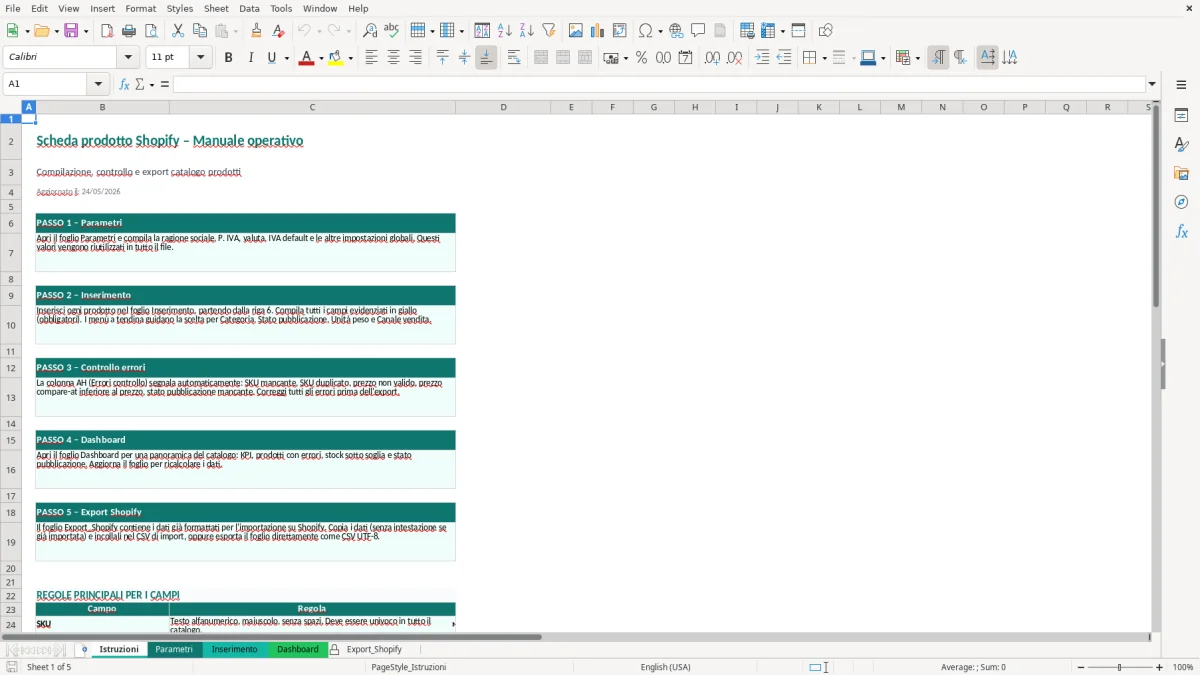The height and width of the screenshot is (675, 1200).
Task: Open the Tools menu
Action: (x=281, y=8)
